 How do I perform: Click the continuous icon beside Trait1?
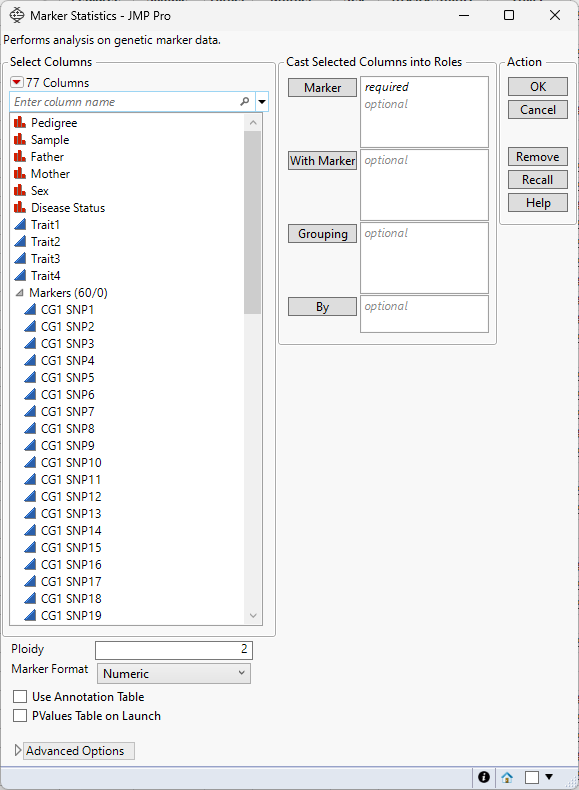[x=20, y=225]
